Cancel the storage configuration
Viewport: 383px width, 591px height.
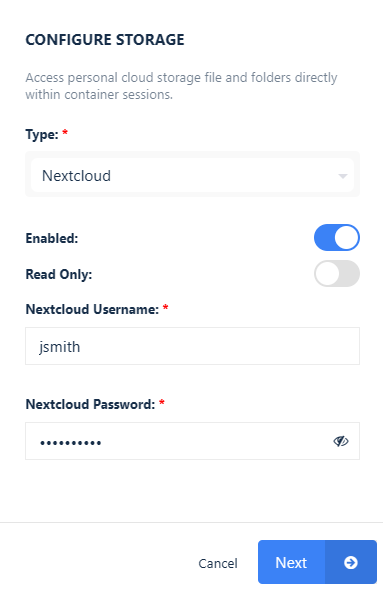218,563
